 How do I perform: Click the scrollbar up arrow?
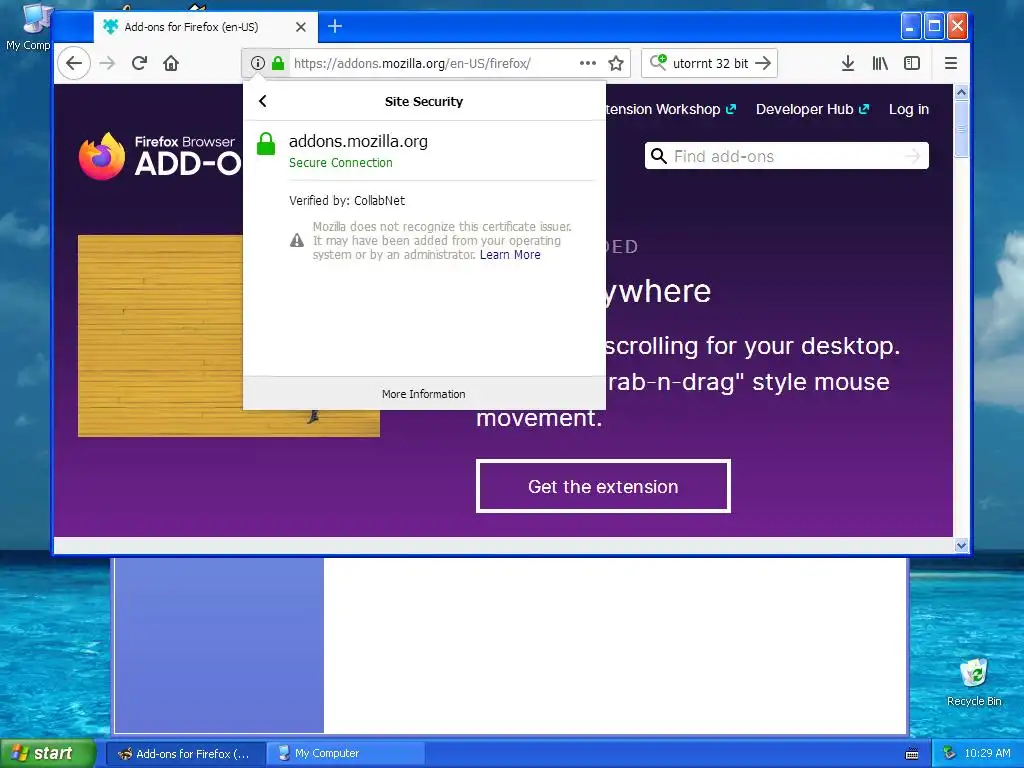click(961, 92)
